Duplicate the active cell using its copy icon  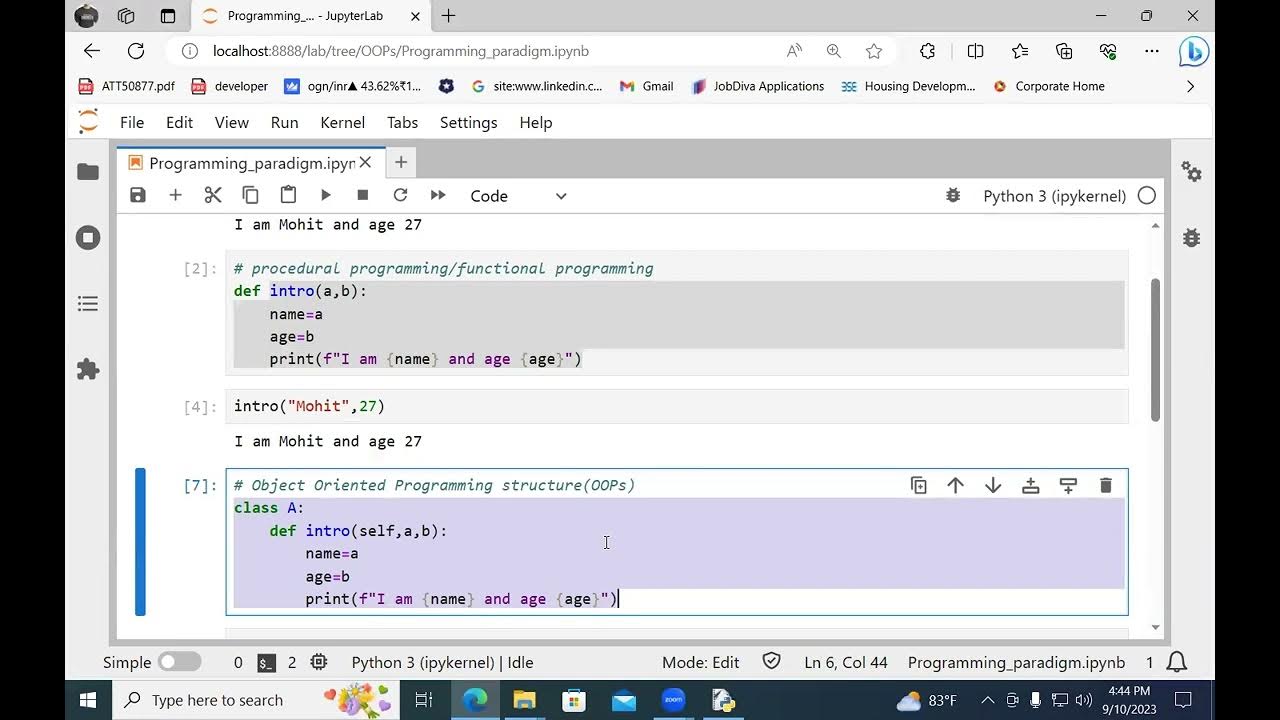[919, 486]
